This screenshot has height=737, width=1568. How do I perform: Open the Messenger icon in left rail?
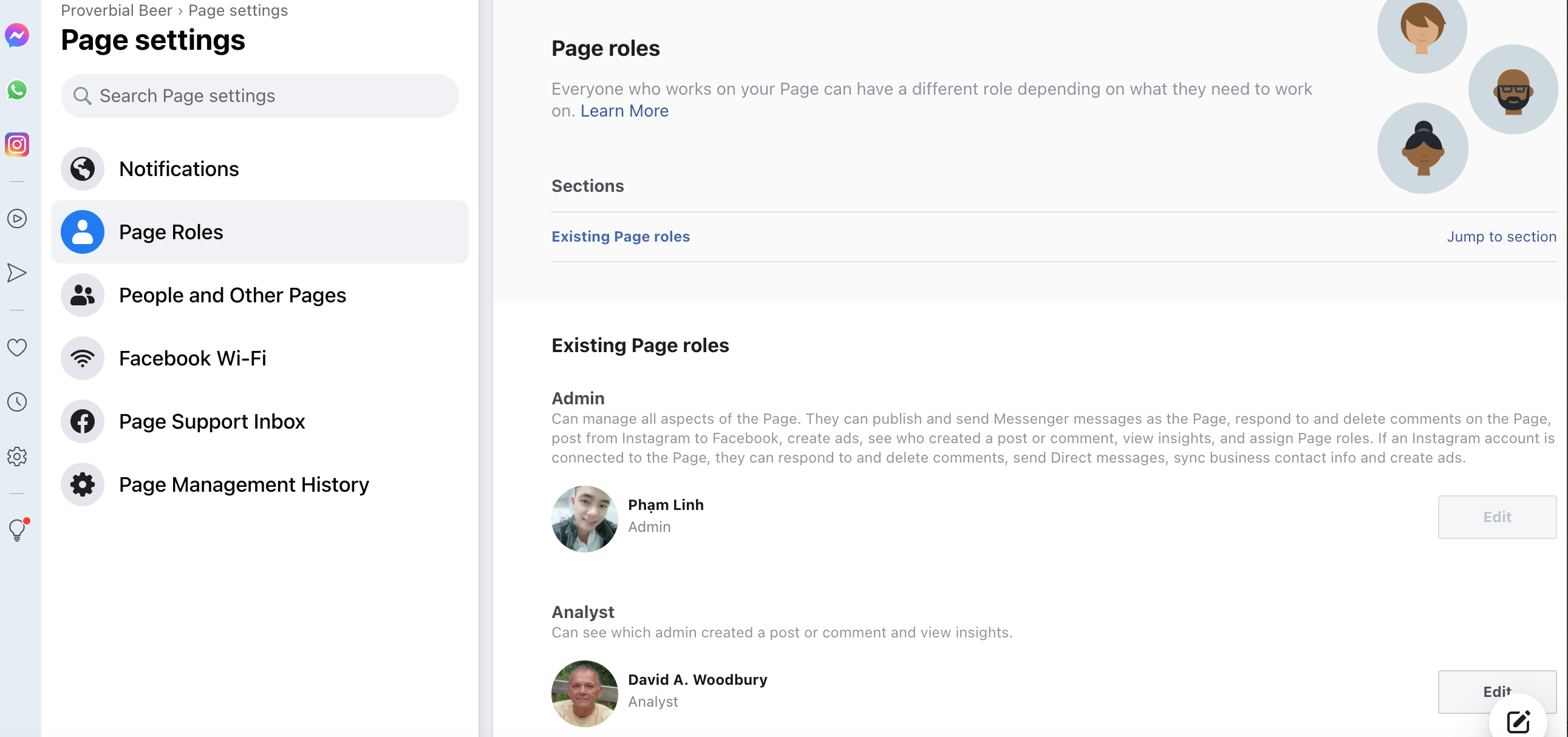click(17, 35)
